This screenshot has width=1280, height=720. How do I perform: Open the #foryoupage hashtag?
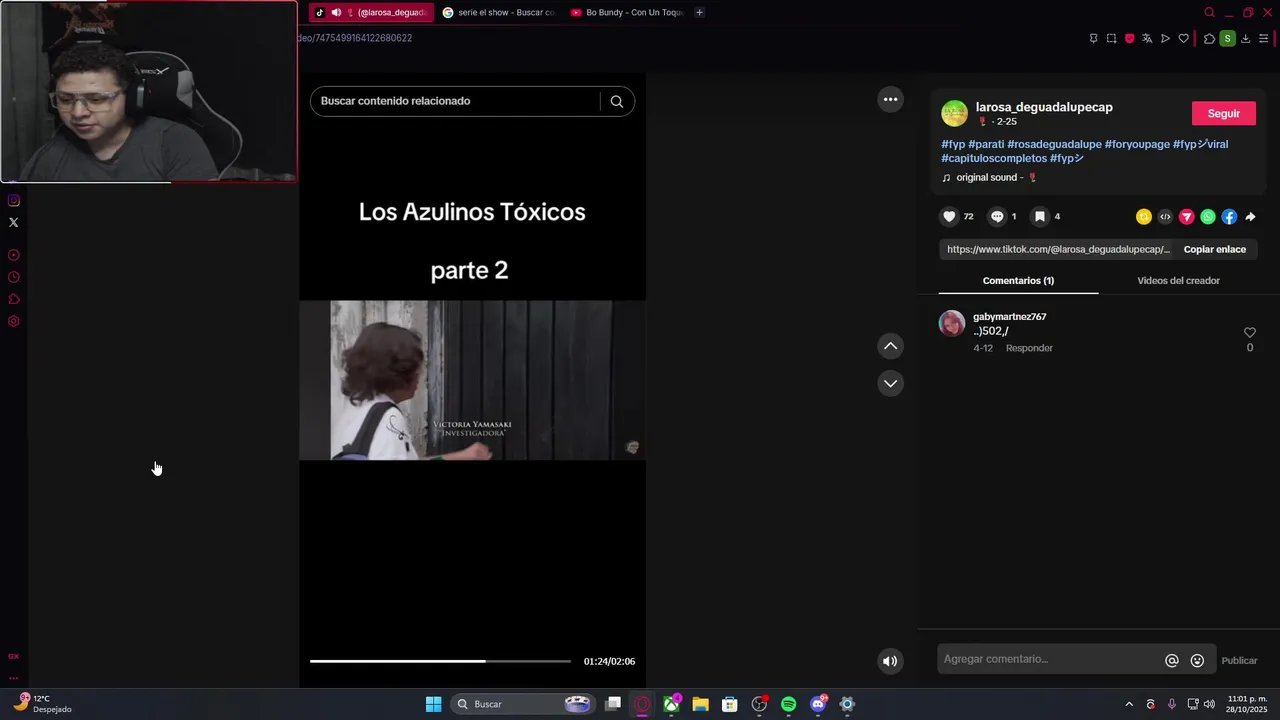click(1137, 144)
